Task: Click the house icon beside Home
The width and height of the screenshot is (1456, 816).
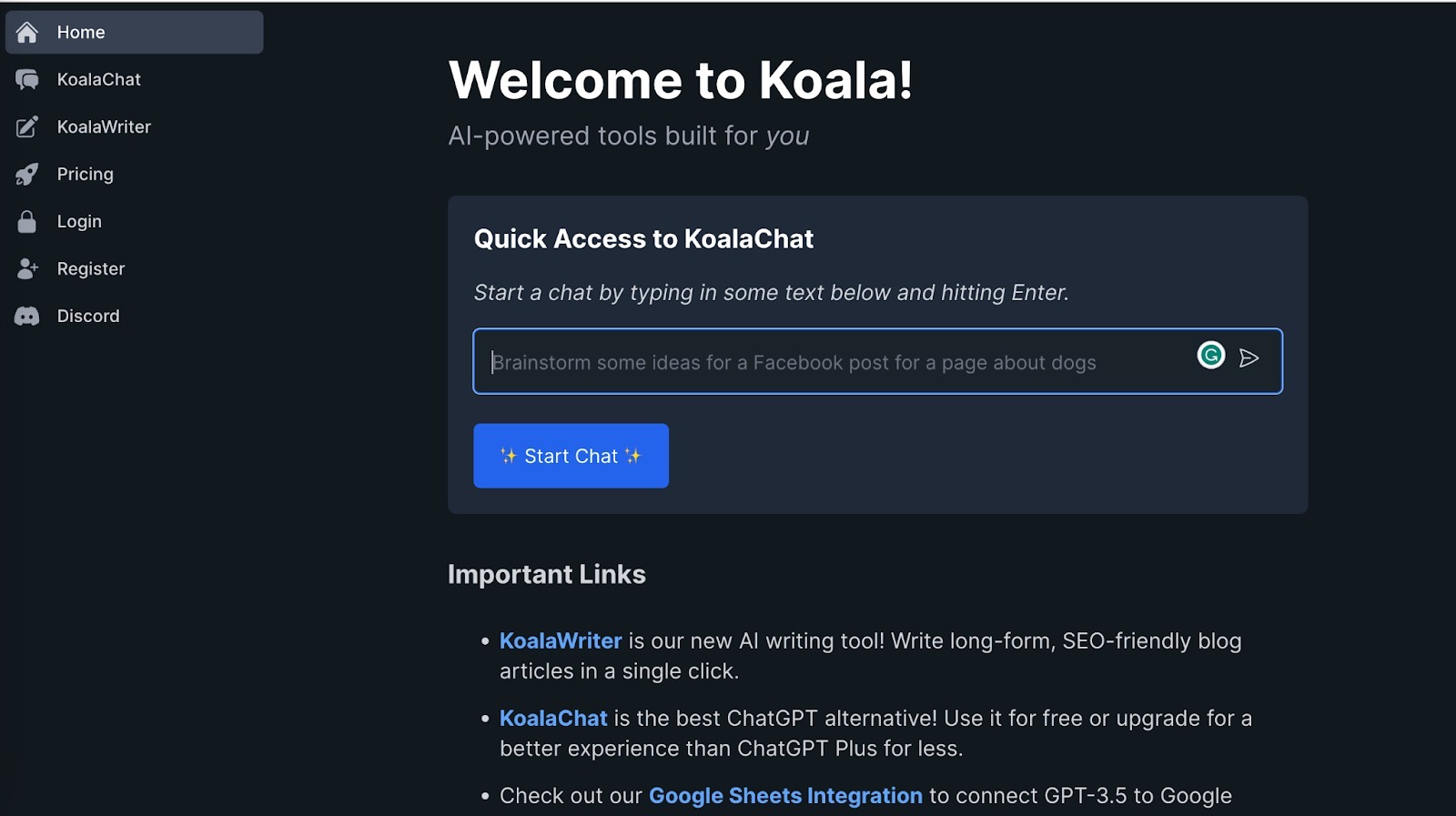Action: point(25,31)
